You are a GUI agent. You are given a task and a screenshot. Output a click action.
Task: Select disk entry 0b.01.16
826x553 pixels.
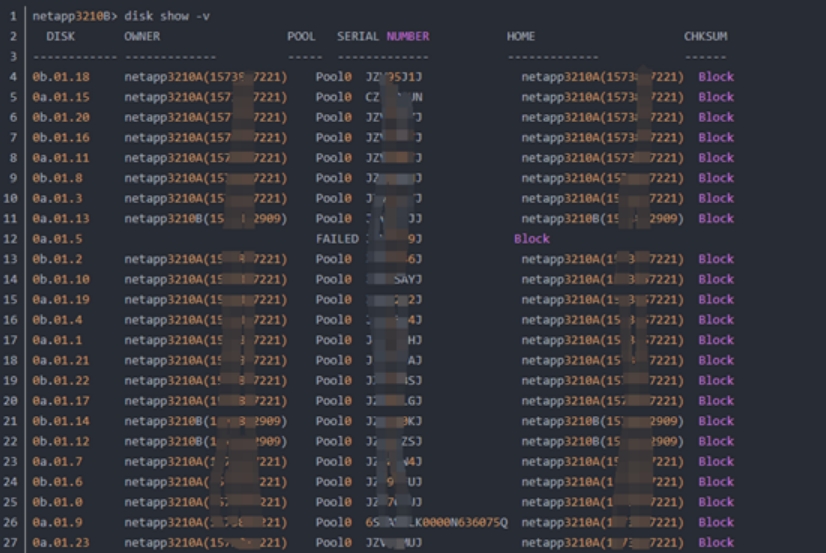tap(61, 138)
